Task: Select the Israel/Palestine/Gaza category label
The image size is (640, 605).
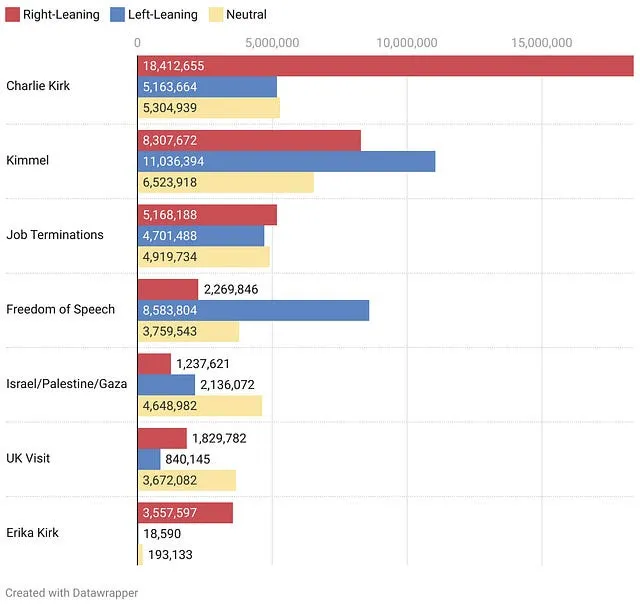Action: tap(66, 384)
